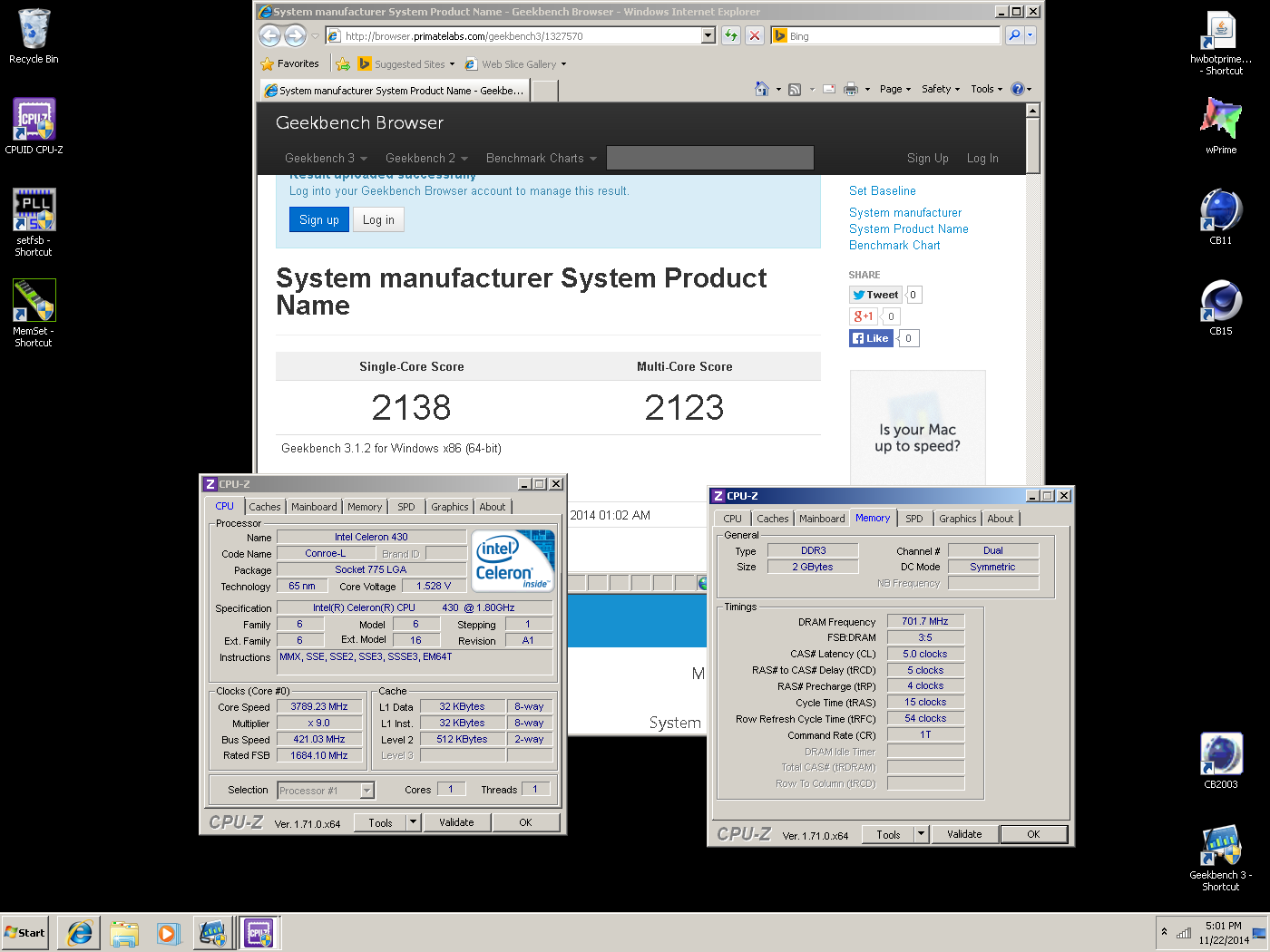
Task: Open the wPrime desktop icon
Action: [1221, 125]
